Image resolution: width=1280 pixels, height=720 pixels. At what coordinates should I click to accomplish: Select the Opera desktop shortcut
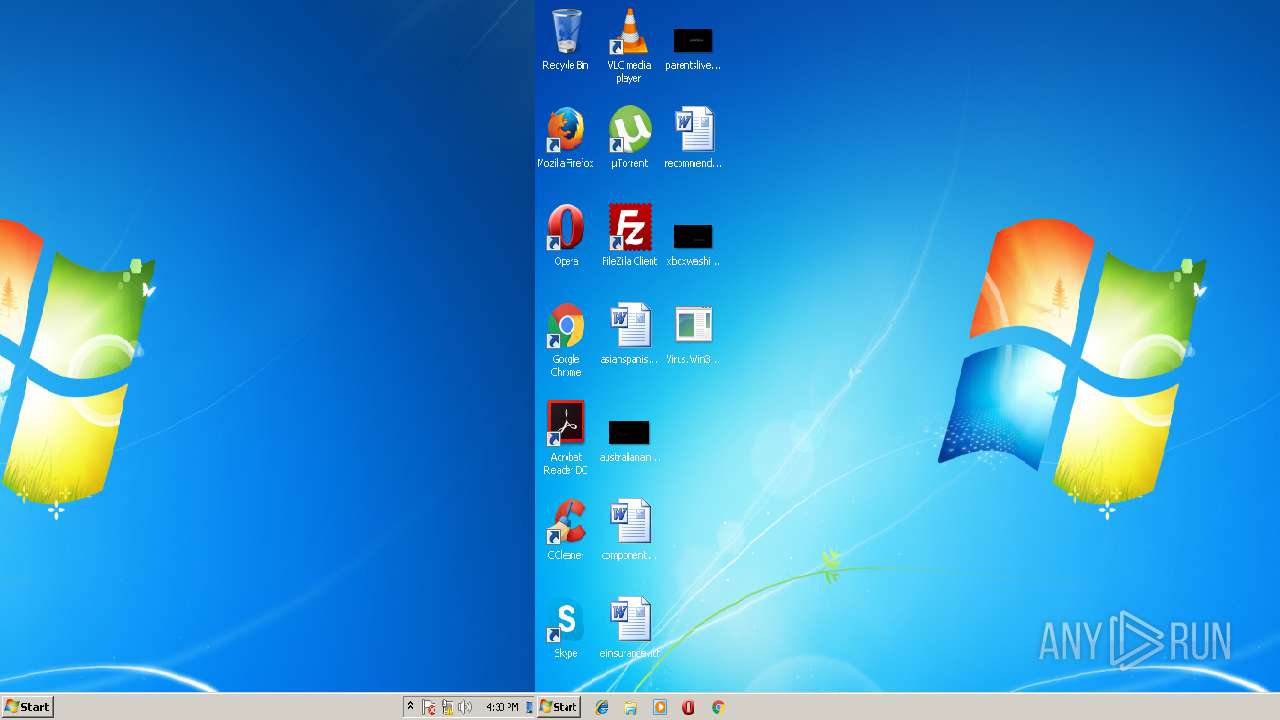tap(565, 236)
